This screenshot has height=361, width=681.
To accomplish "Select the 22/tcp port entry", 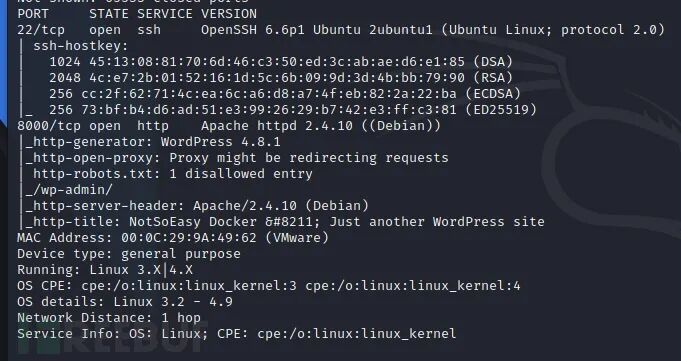I will click(41, 30).
